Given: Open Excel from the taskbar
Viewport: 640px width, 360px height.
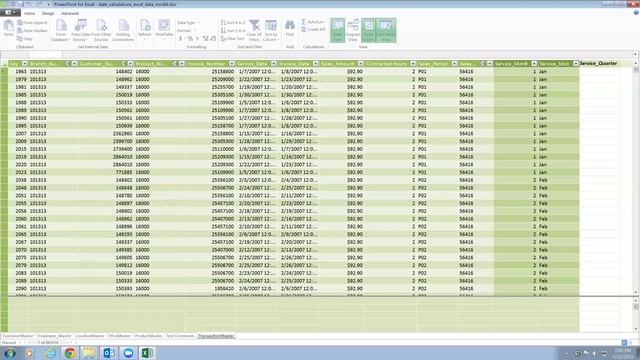Looking at the screenshot, I should (147, 353).
